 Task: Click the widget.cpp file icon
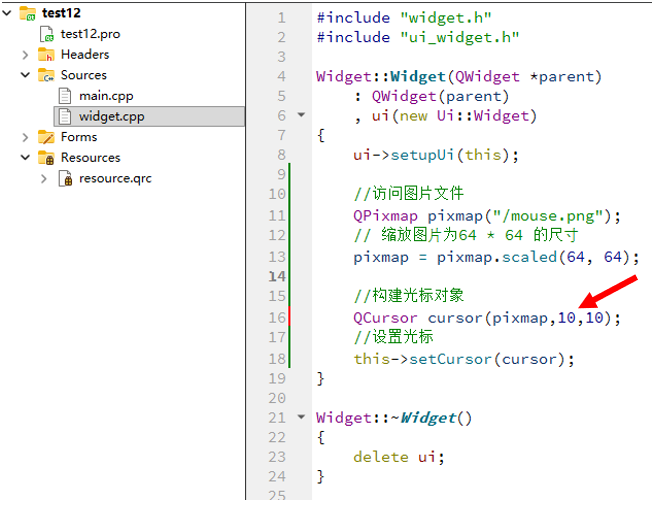click(x=65, y=116)
